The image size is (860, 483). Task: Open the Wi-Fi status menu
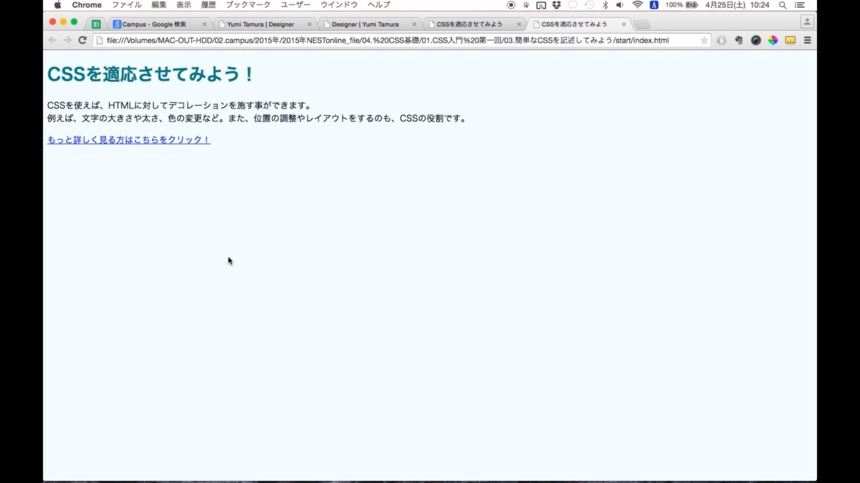pos(637,5)
